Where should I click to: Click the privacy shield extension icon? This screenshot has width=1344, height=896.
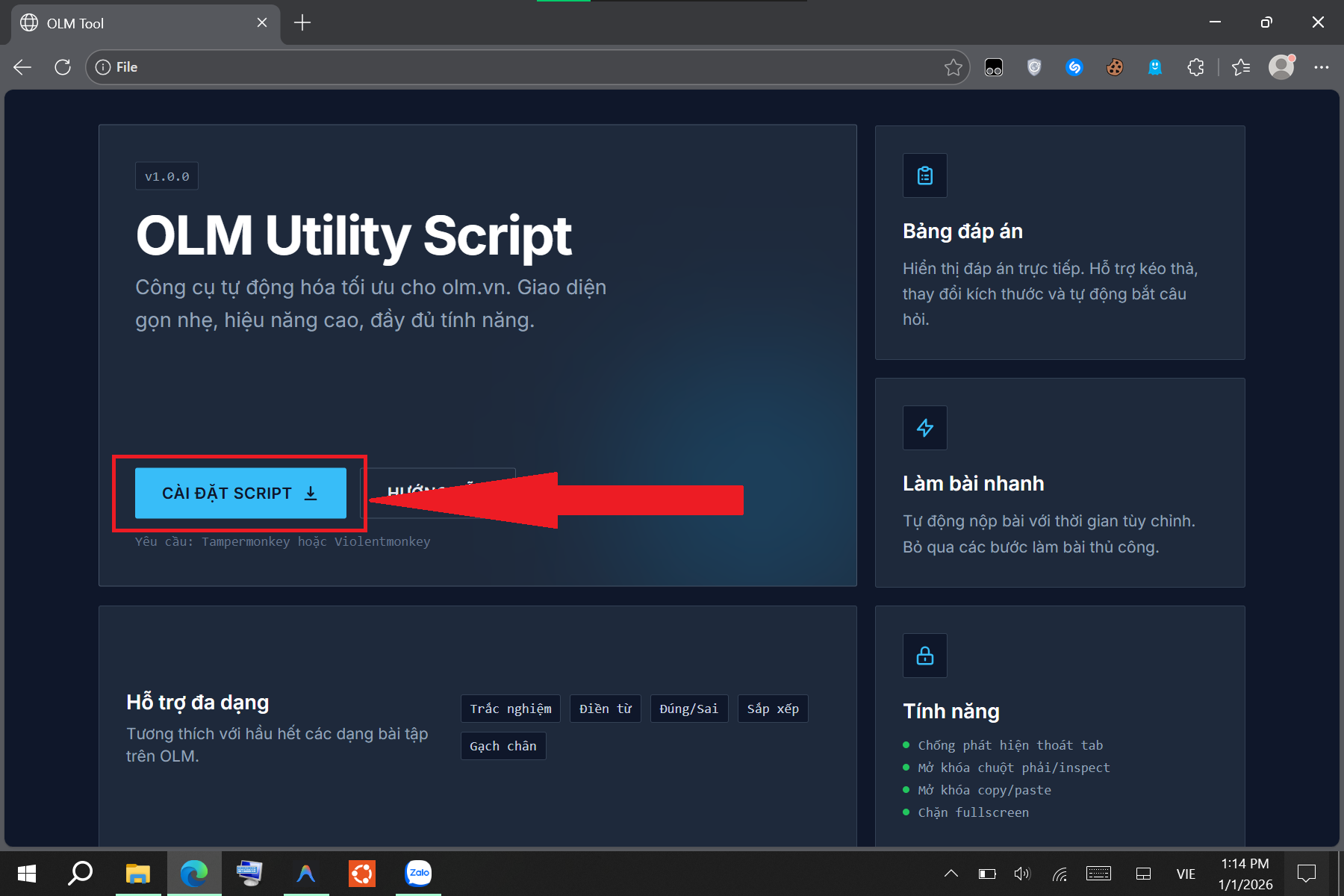tap(1034, 66)
